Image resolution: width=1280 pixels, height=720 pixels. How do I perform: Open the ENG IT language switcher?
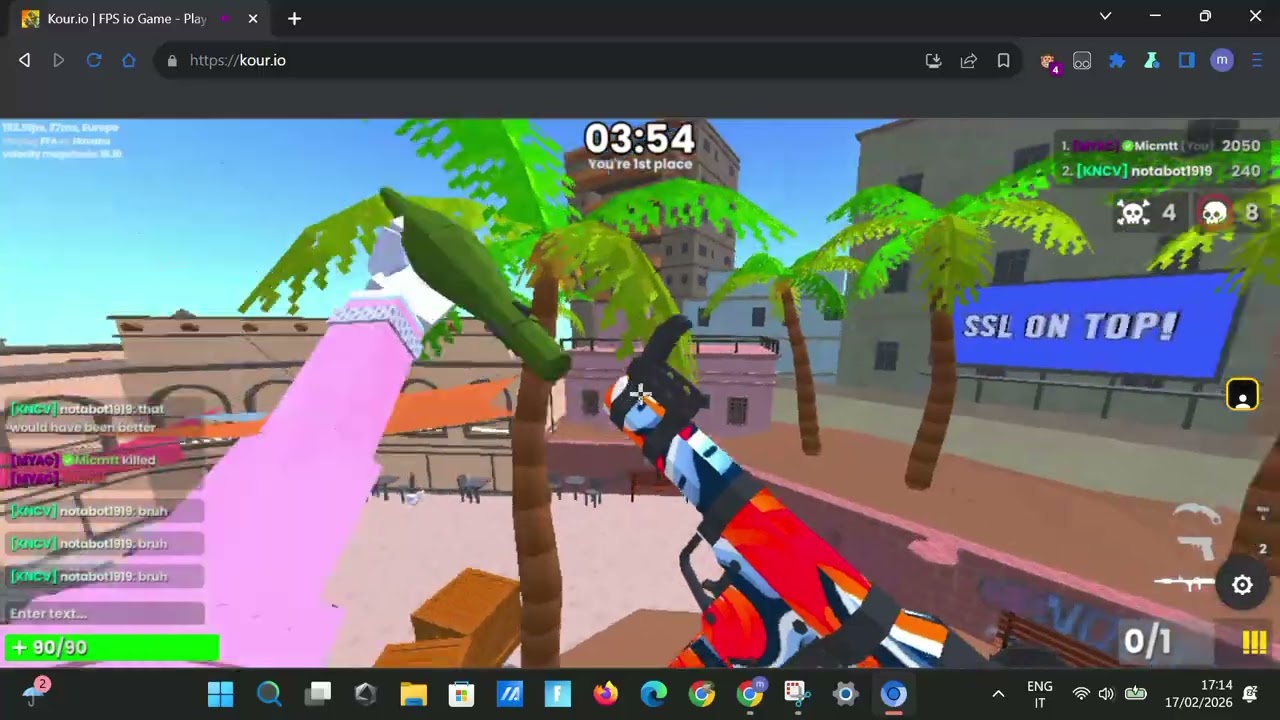click(1040, 694)
